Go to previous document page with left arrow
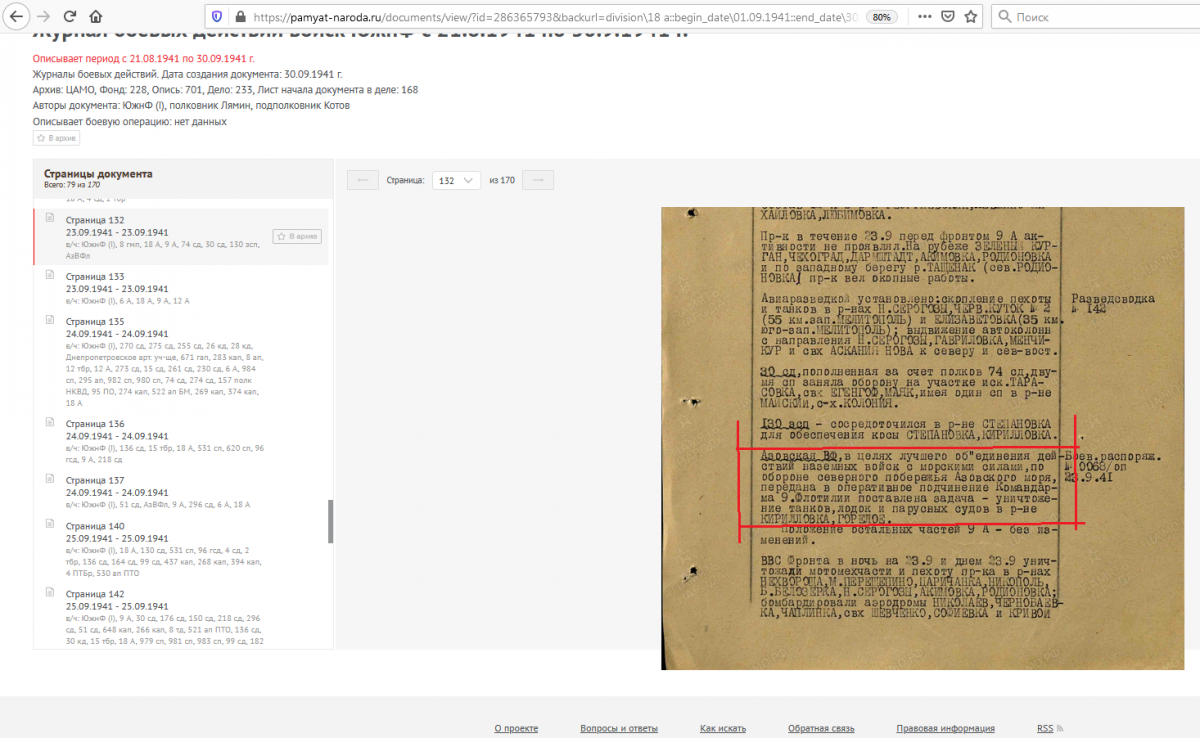The height and width of the screenshot is (738, 1200). point(362,180)
